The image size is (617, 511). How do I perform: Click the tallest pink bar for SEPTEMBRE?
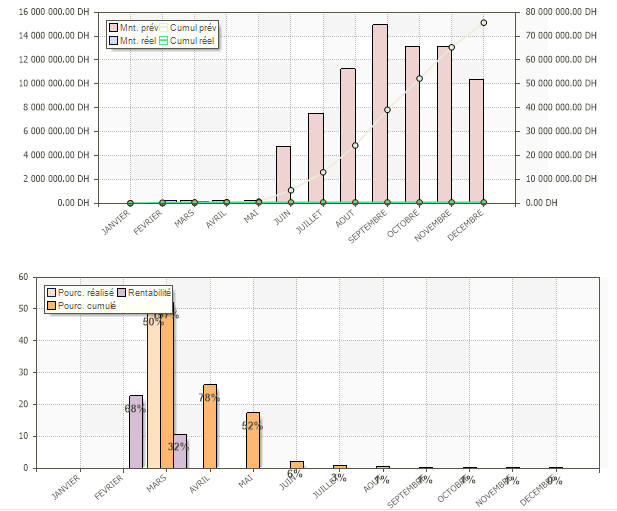click(x=380, y=112)
